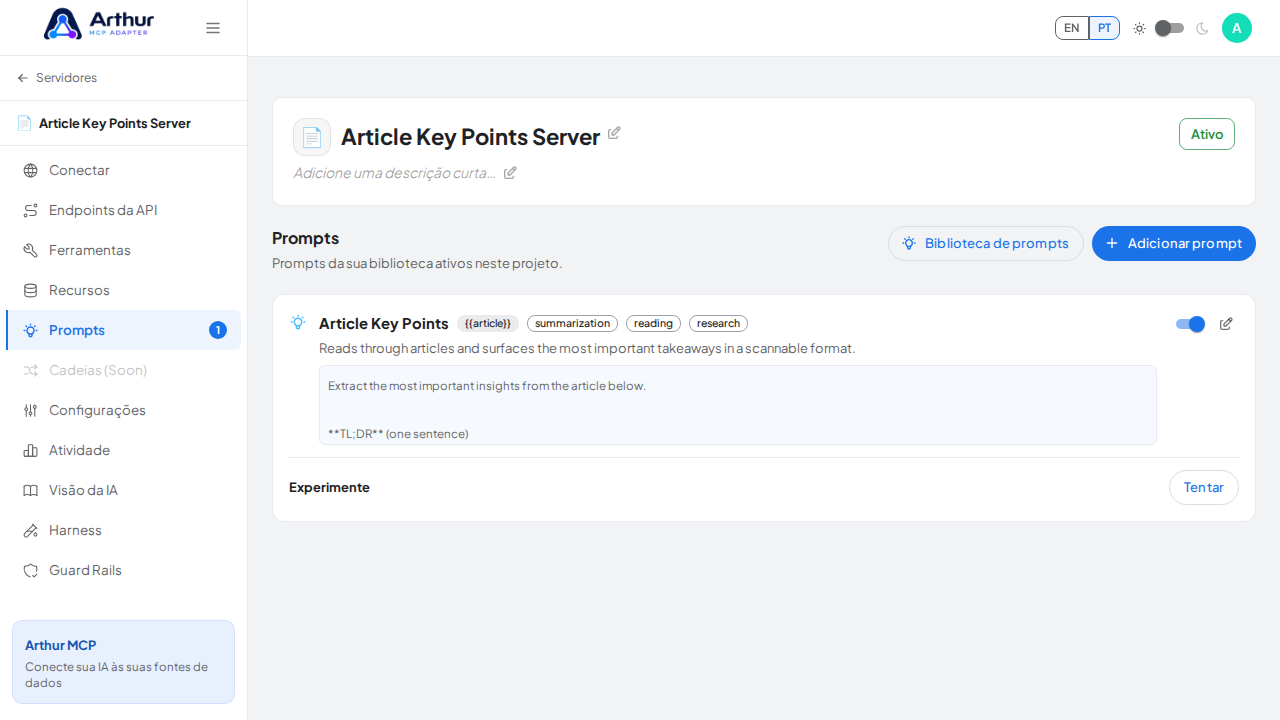Disable the Article Key Points prompt toggle
1280x720 pixels.
(1190, 324)
